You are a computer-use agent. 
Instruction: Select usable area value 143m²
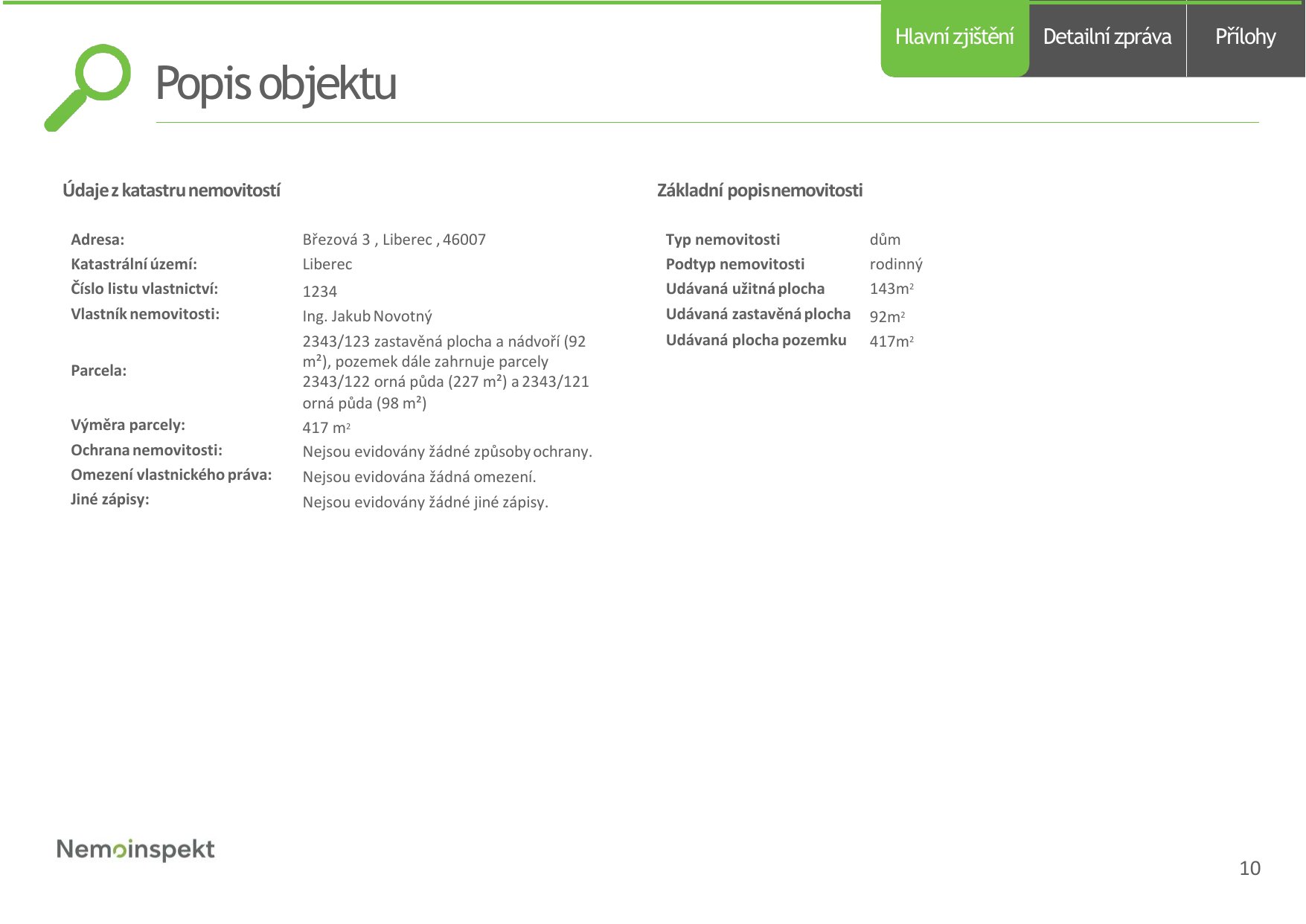coord(892,289)
